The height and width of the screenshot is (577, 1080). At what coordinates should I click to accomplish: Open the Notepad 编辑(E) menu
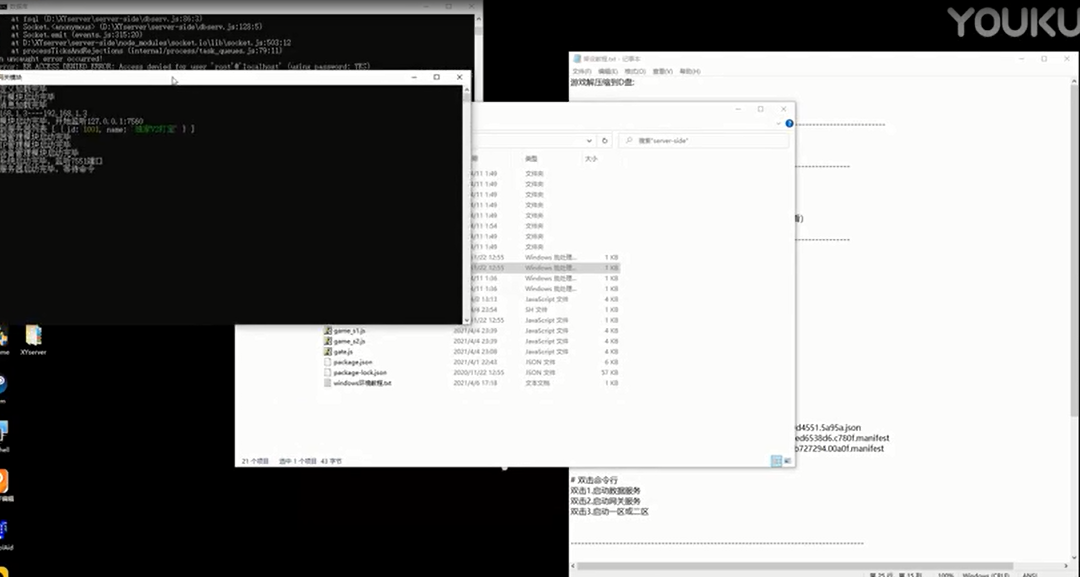[608, 72]
